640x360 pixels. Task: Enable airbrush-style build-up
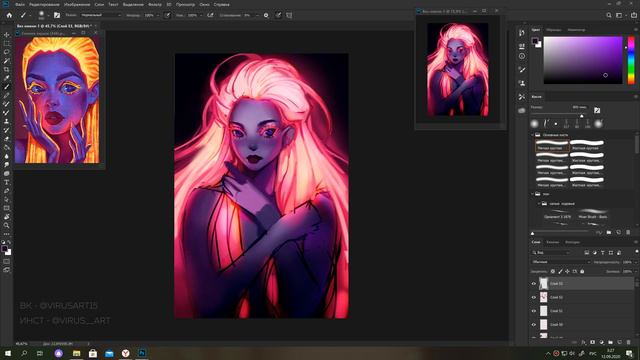pyautogui.click(x=210, y=15)
